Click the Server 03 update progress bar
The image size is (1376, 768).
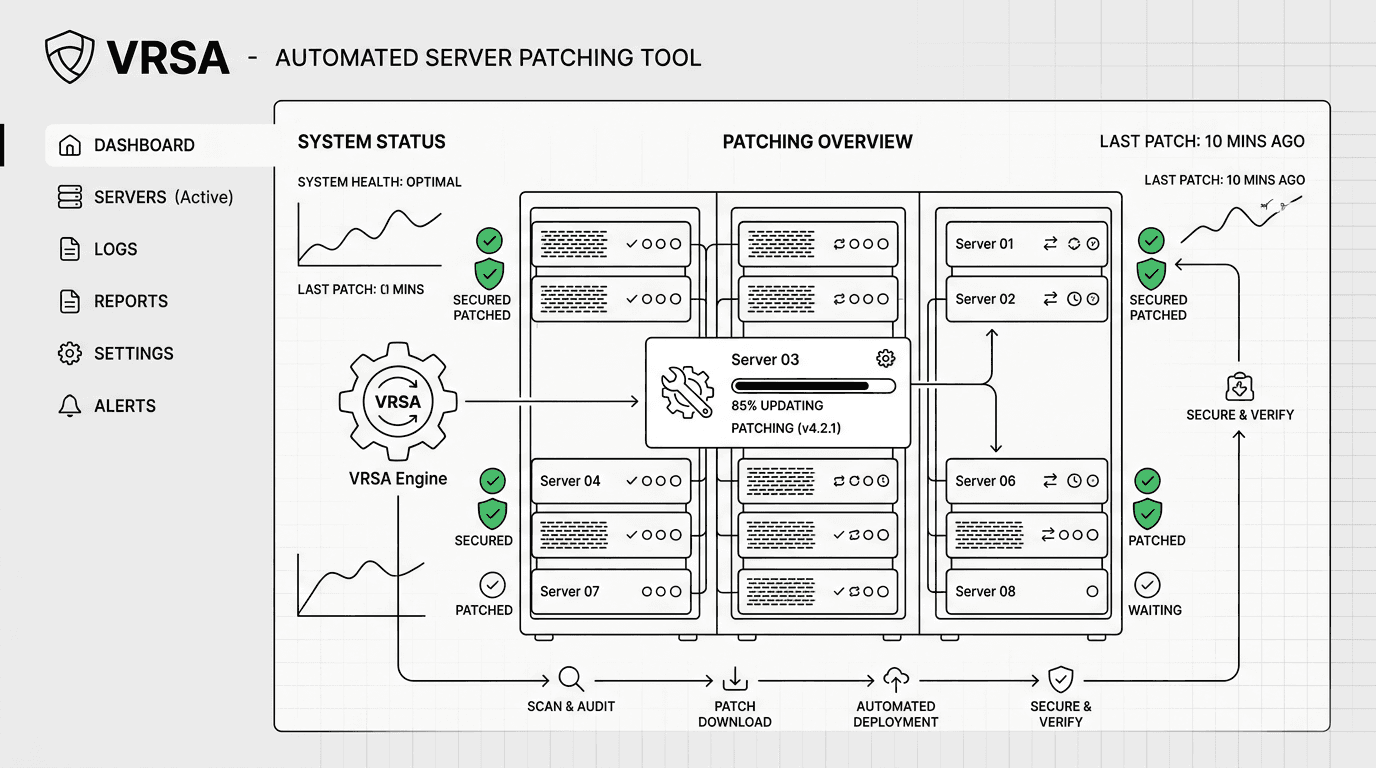tap(813, 386)
